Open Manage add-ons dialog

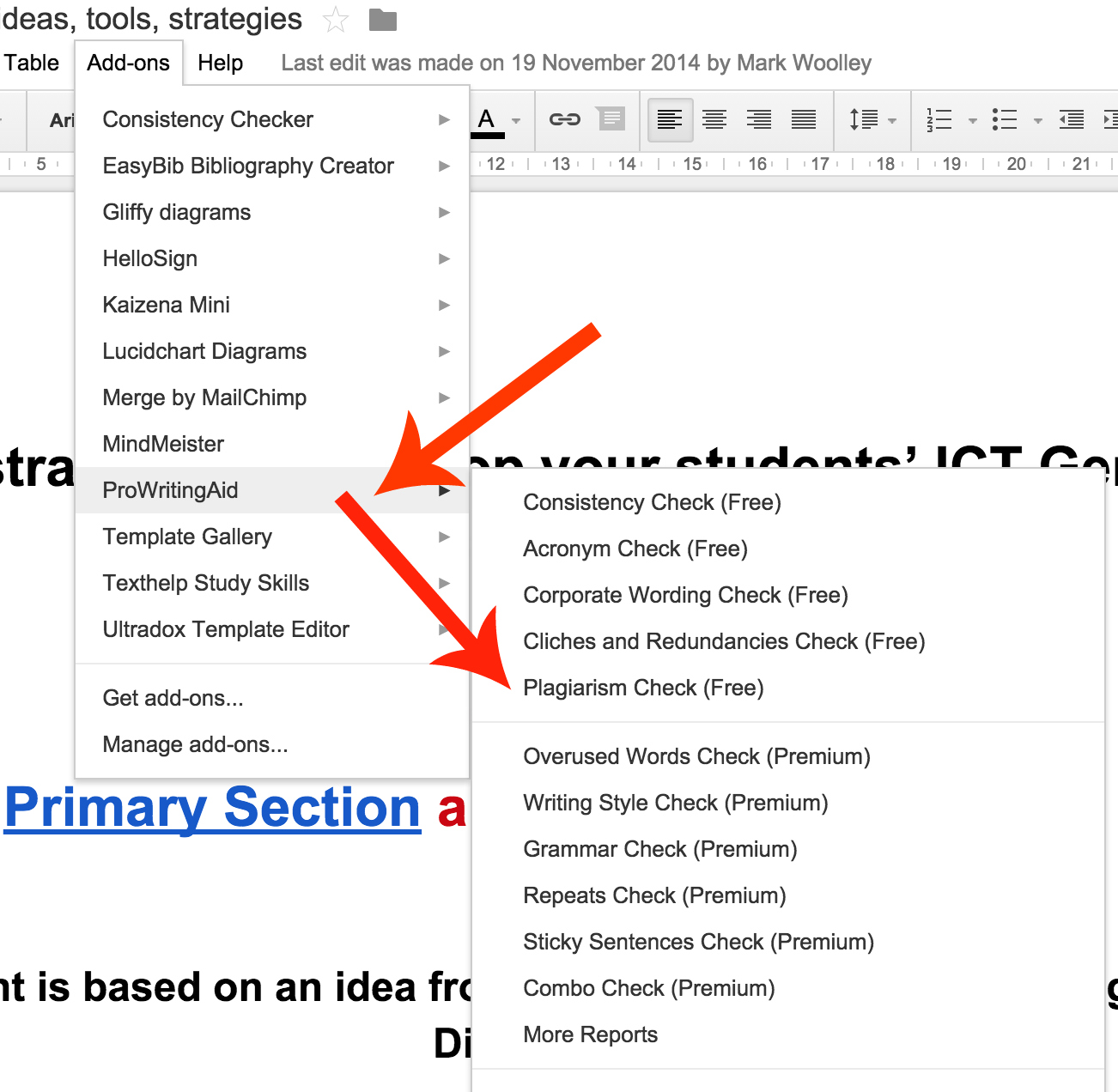pos(194,743)
